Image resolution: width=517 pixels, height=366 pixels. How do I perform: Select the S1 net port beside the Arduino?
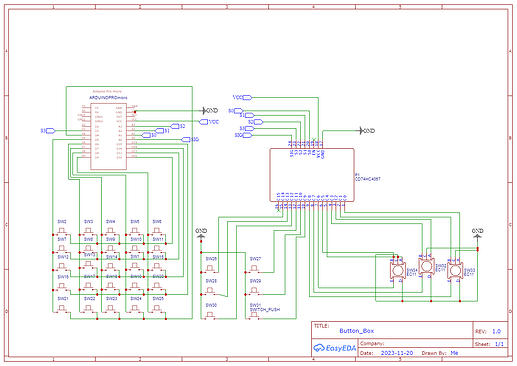pyautogui.click(x=163, y=131)
